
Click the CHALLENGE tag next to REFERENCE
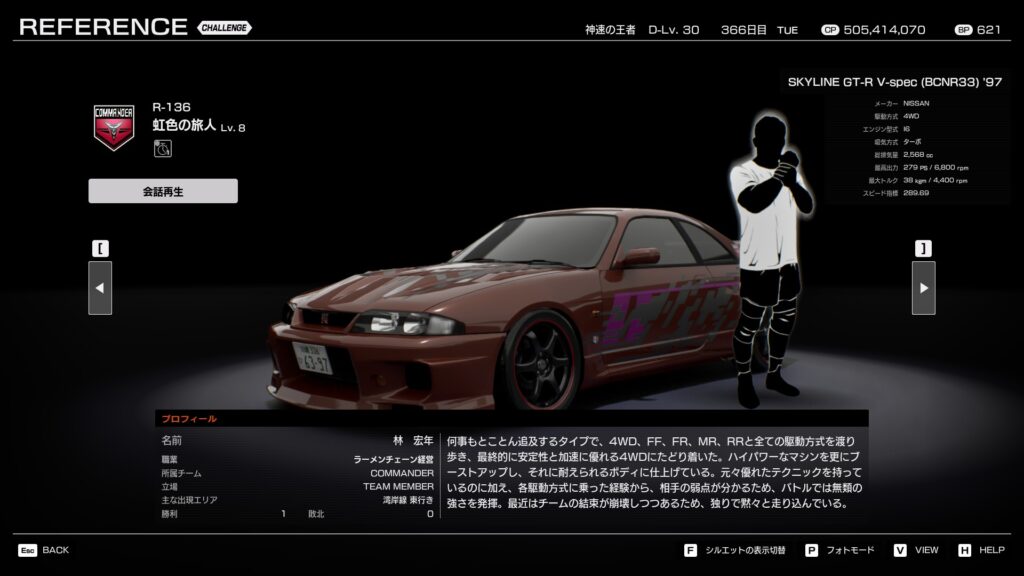pyautogui.click(x=224, y=28)
